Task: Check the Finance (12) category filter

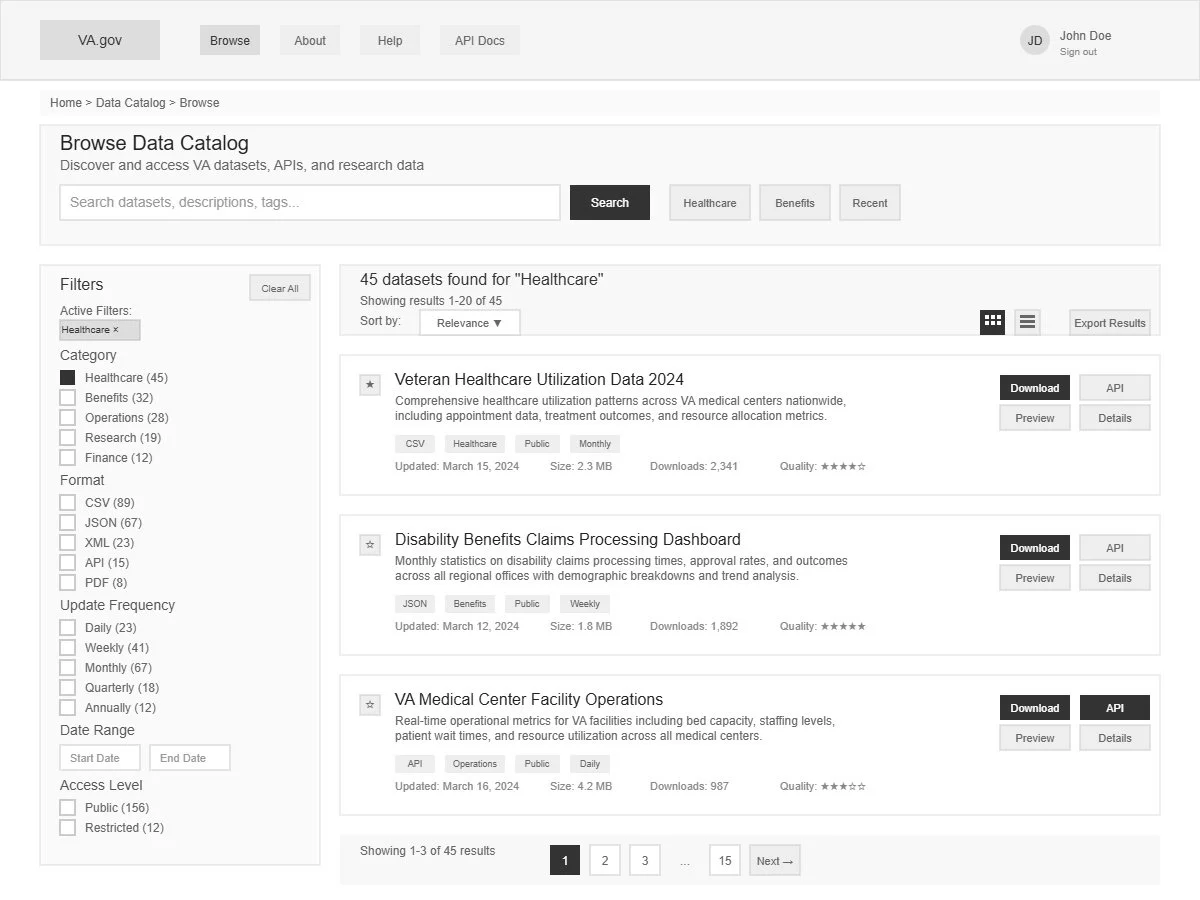Action: coord(68,458)
